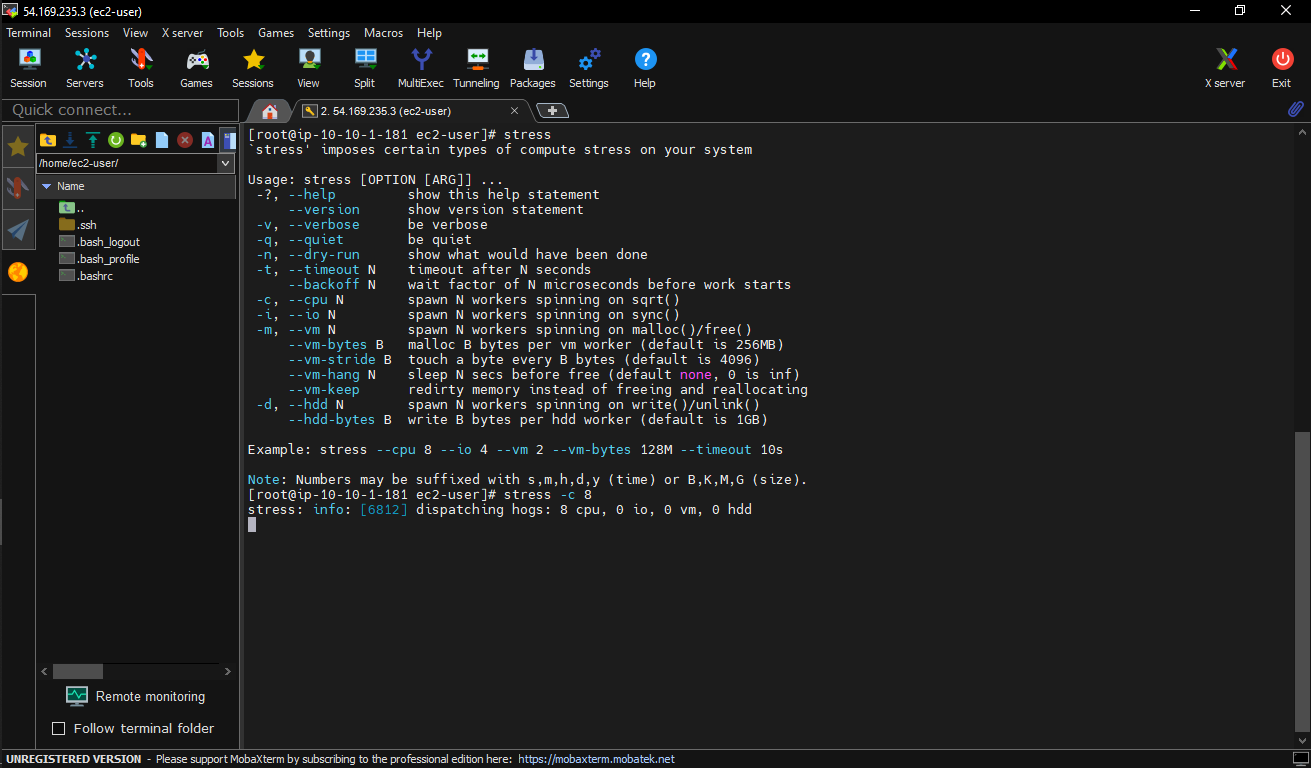The width and height of the screenshot is (1311, 768).
Task: Open the Sessions menu
Action: 87,33
